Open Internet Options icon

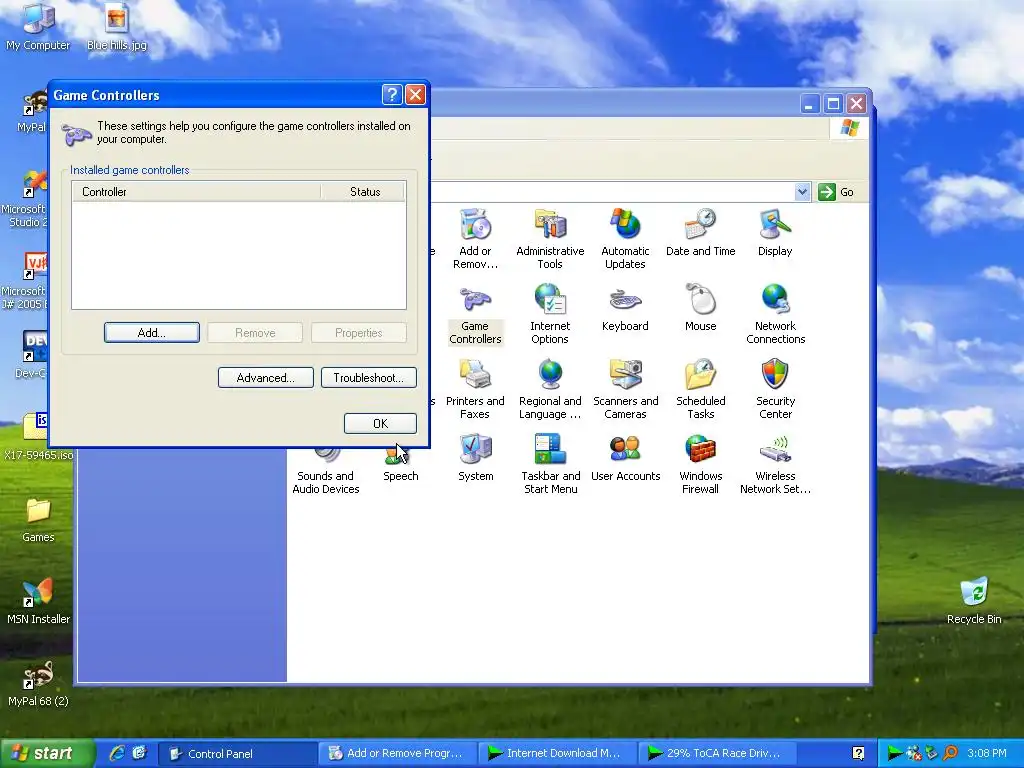[x=550, y=313]
